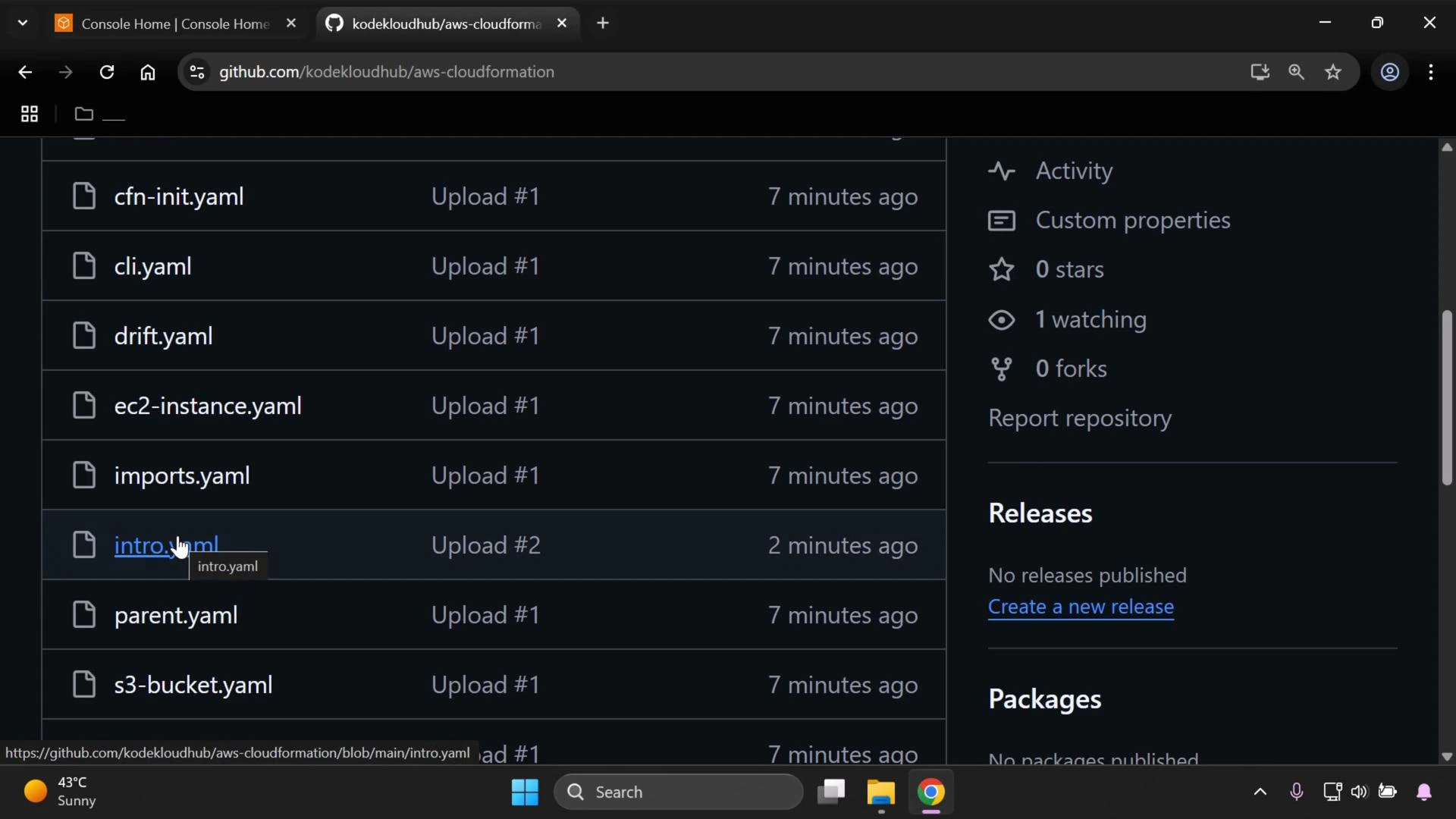The image size is (1456, 819).
Task: Click the install site icon in address bar
Action: point(1260,72)
